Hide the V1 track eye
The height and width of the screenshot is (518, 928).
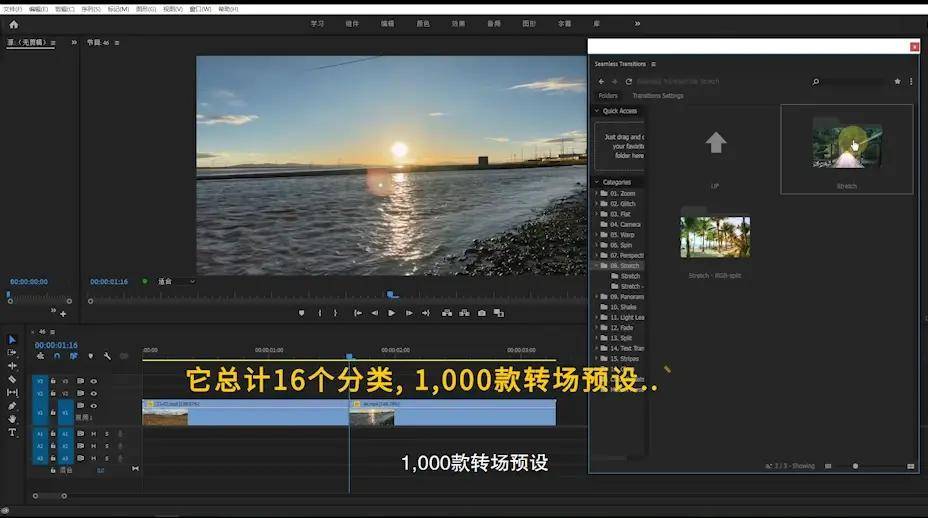94,406
